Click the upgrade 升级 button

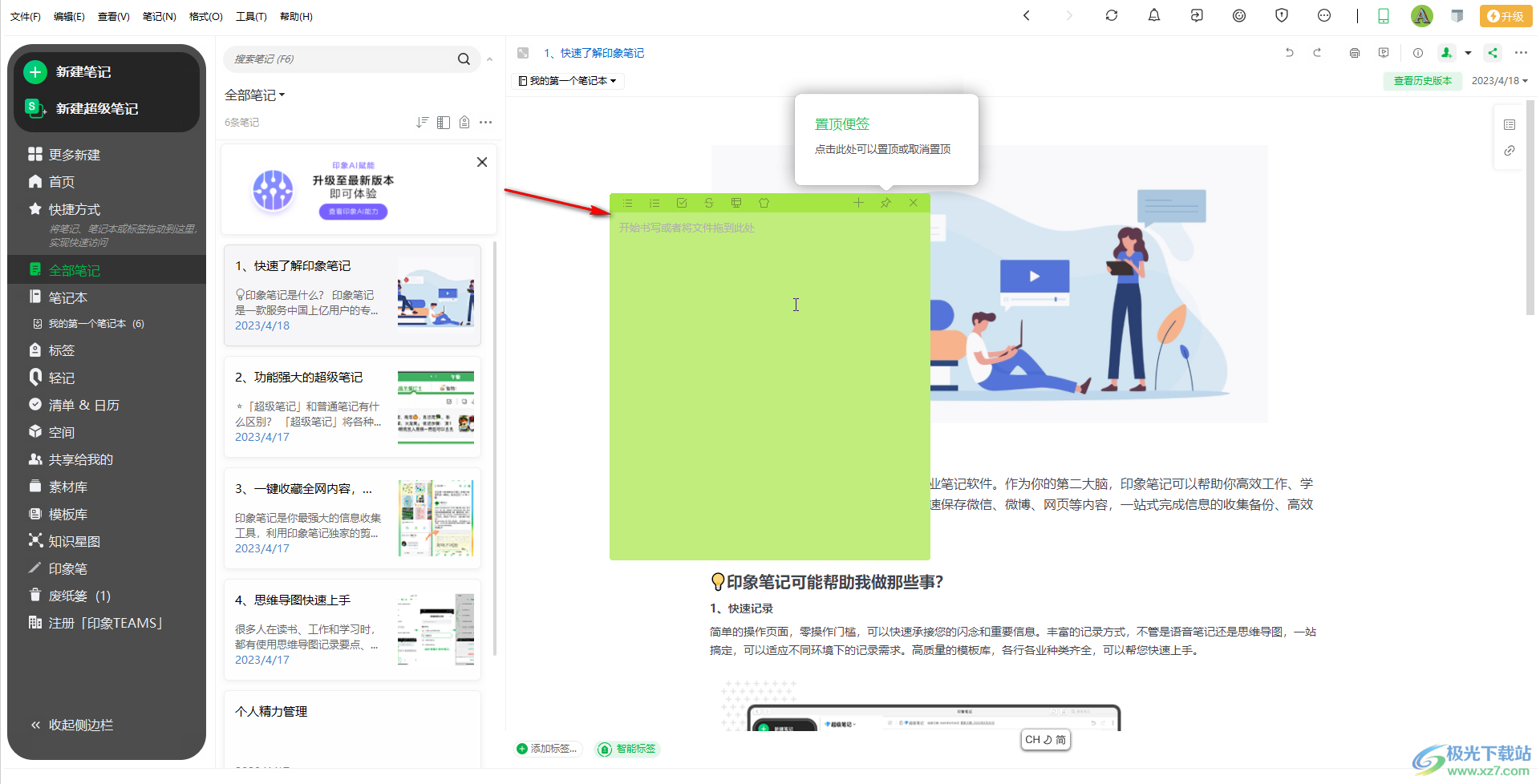coord(1506,16)
